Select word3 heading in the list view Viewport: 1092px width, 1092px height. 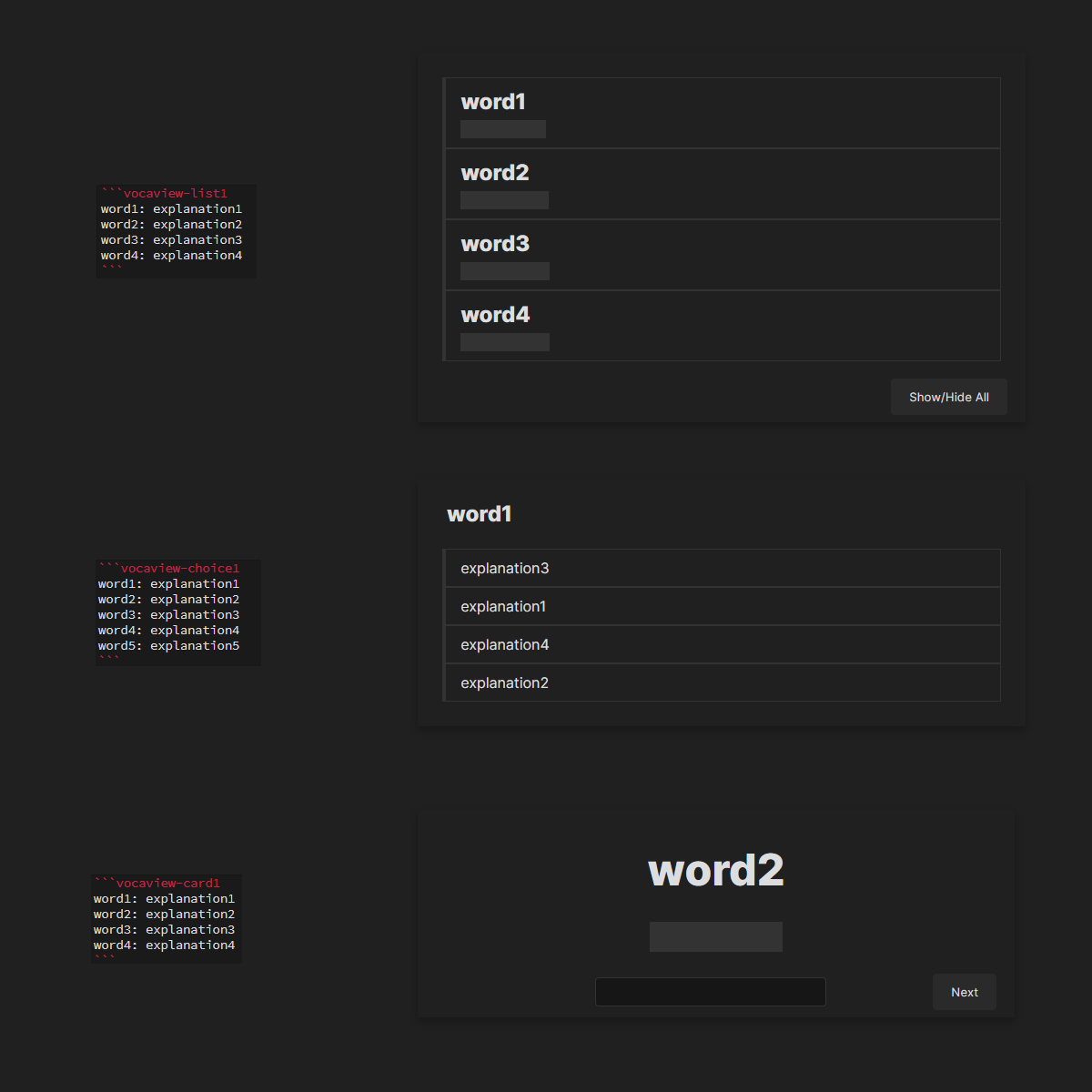click(x=495, y=244)
